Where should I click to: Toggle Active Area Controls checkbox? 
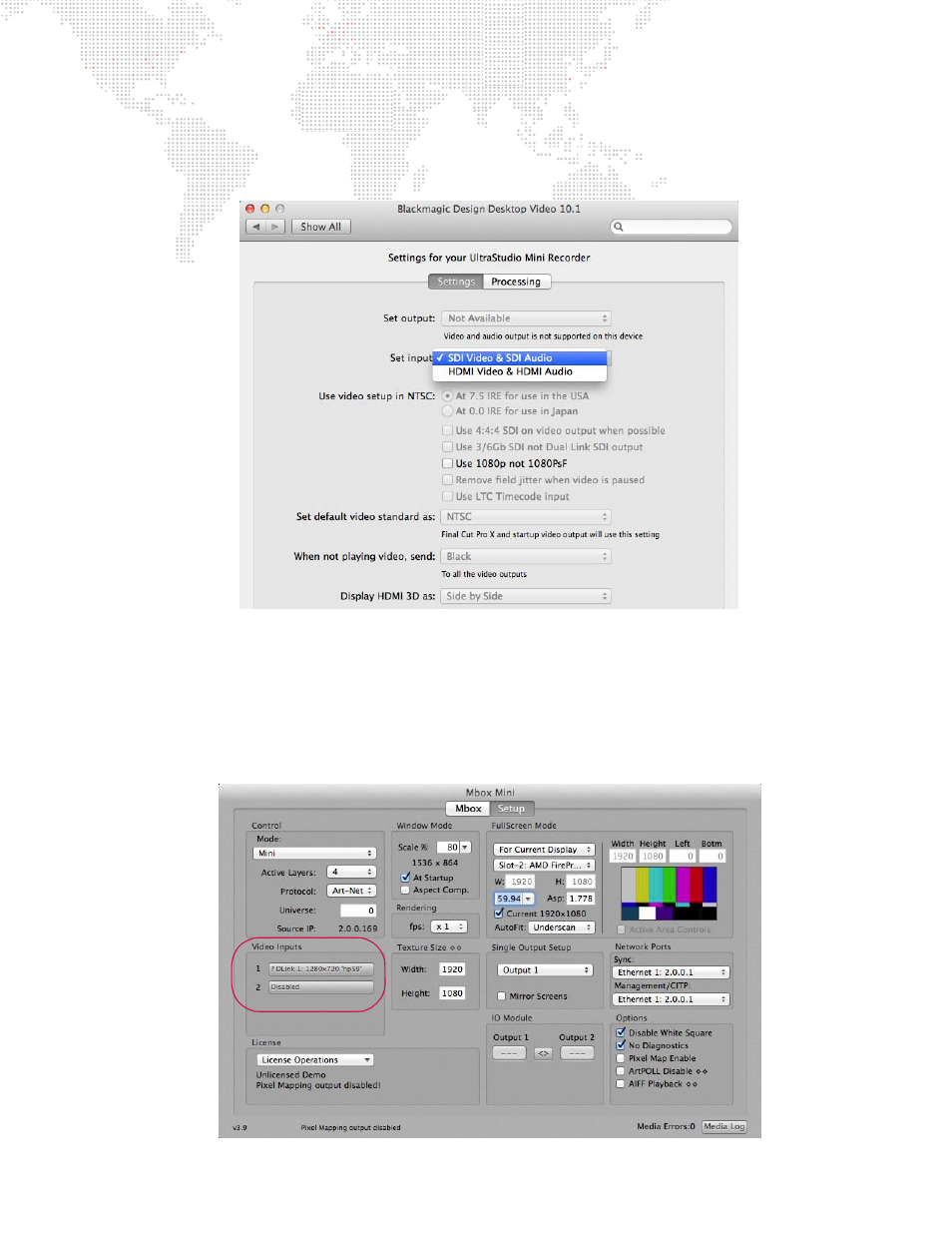coord(621,929)
